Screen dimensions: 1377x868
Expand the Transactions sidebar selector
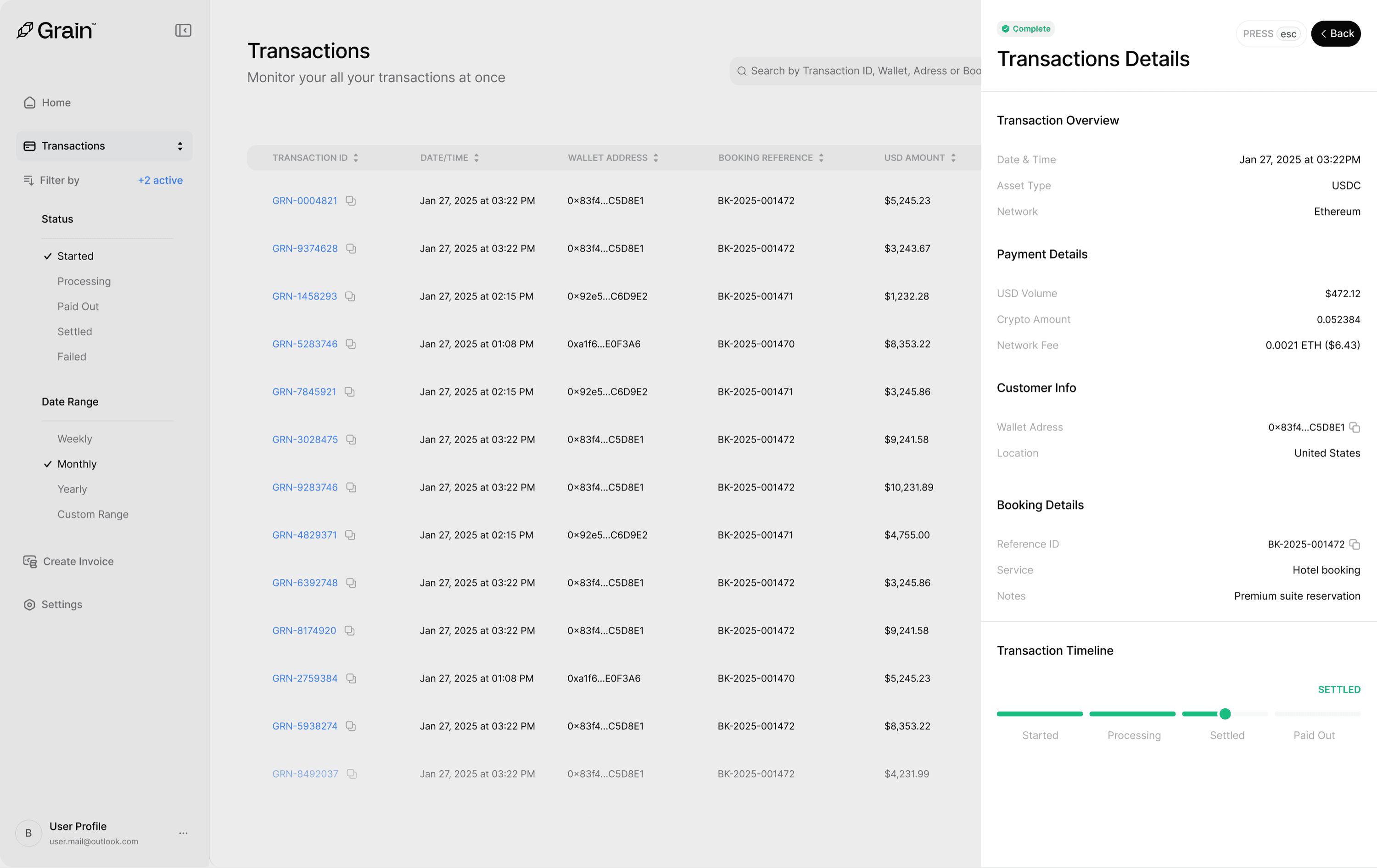(179, 146)
